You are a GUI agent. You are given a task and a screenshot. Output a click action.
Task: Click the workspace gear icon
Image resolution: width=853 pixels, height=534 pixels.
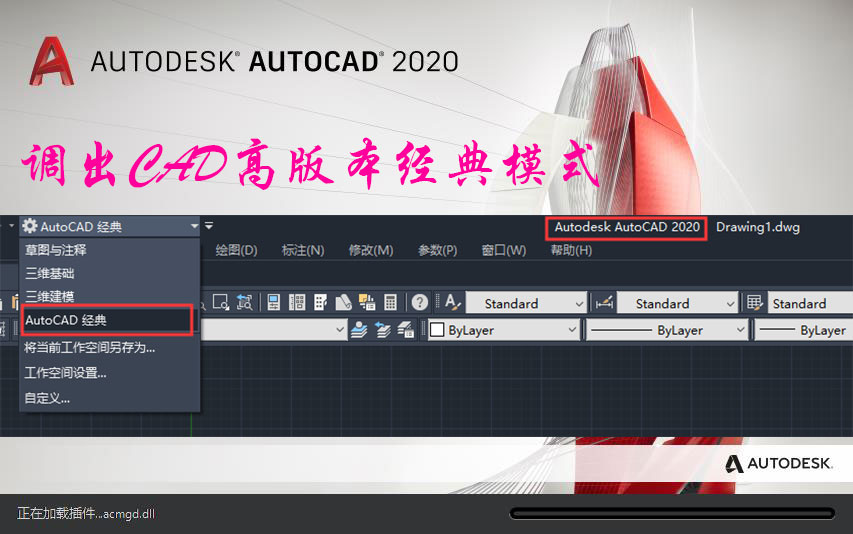point(29,226)
